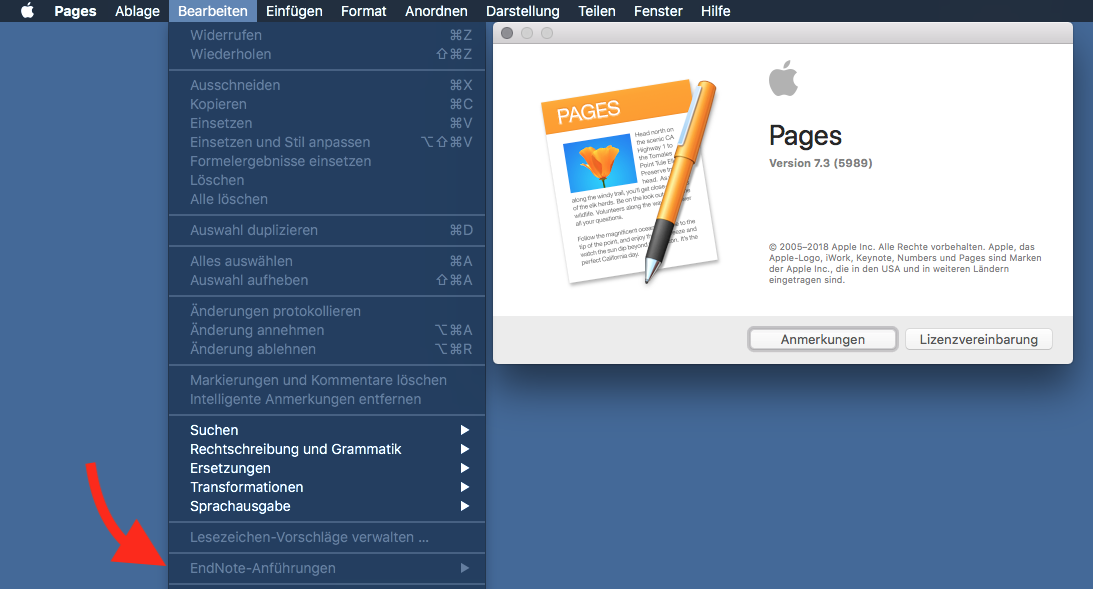Select Alles auswählen menu item
The width and height of the screenshot is (1093, 589).
[327, 261]
